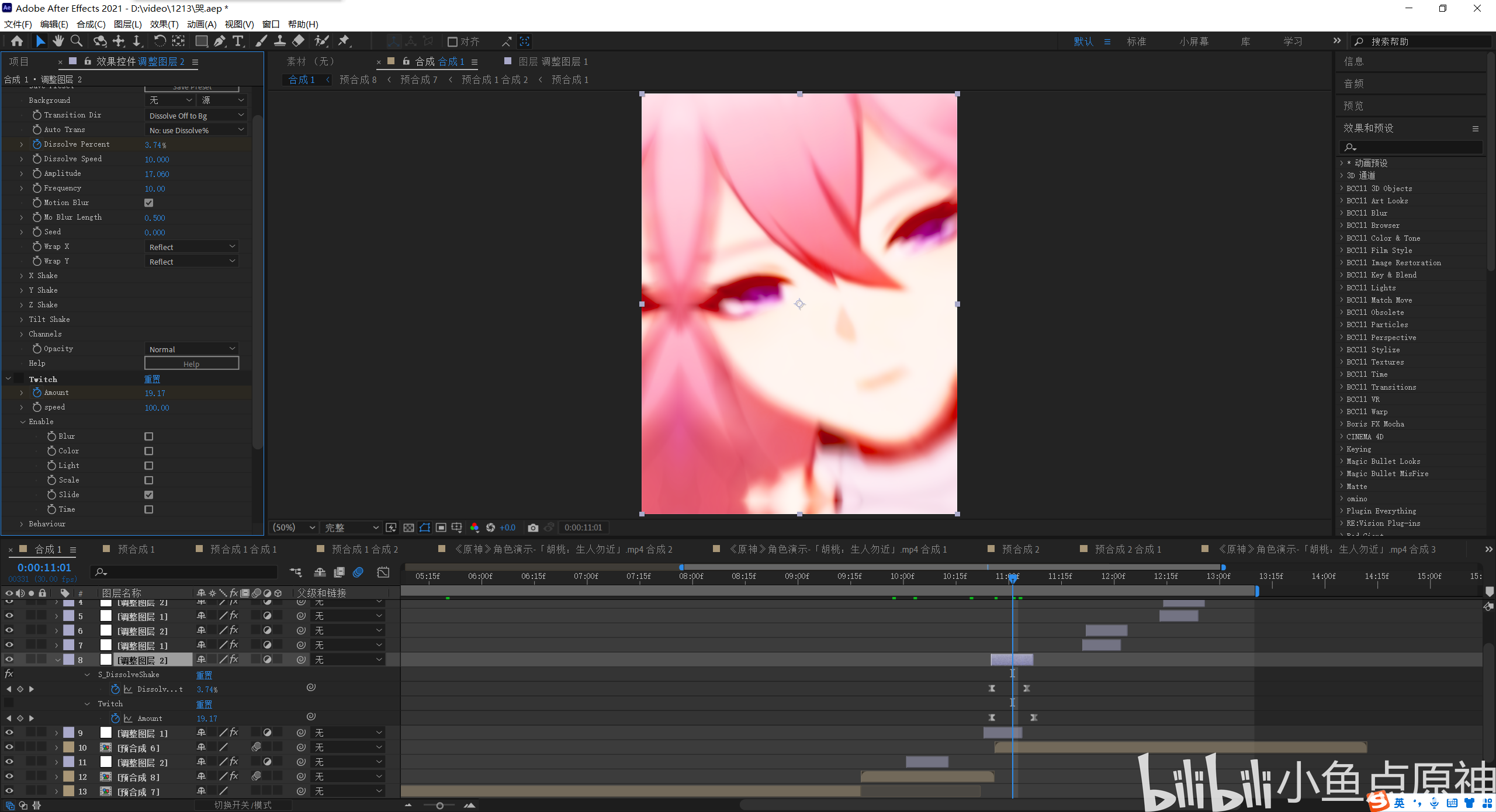Enable the Twitch Blur checkbox
This screenshot has height=812, width=1496.
(149, 436)
